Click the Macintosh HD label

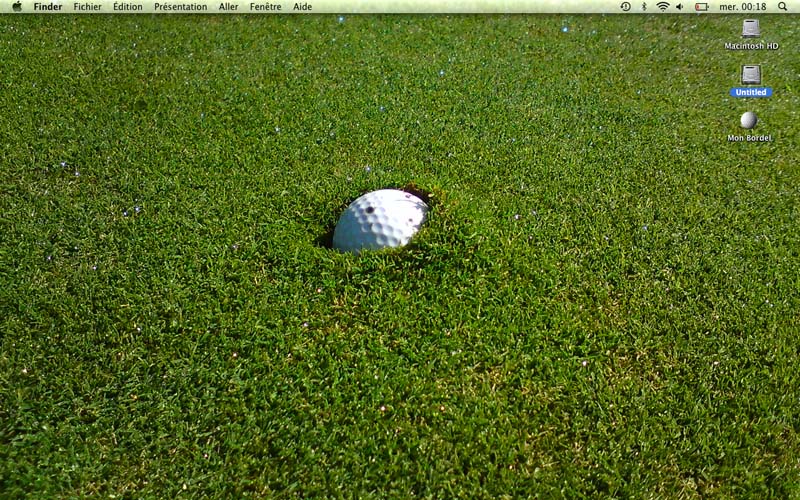pyautogui.click(x=751, y=46)
